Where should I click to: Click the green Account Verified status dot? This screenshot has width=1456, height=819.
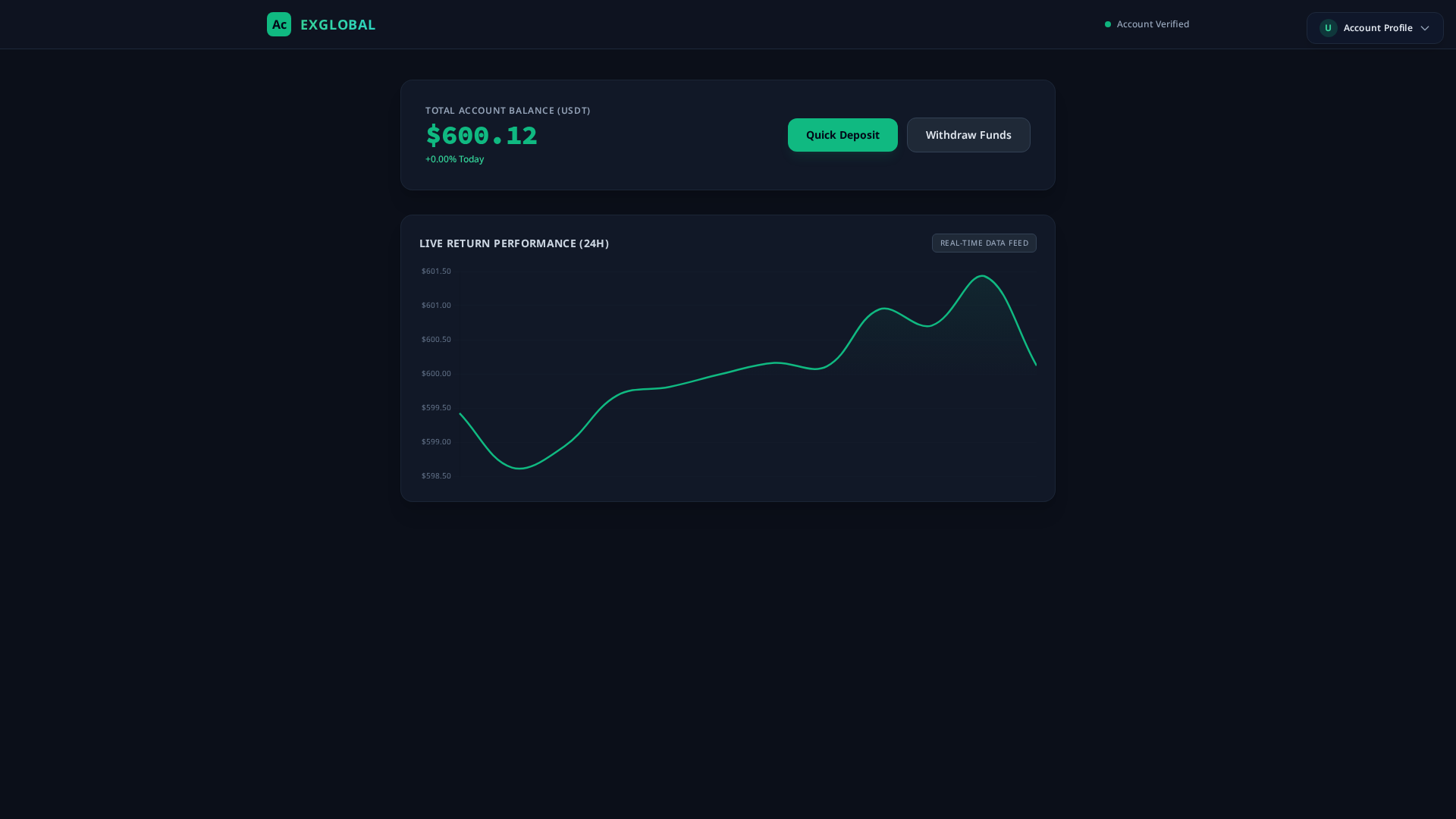pyautogui.click(x=1108, y=24)
